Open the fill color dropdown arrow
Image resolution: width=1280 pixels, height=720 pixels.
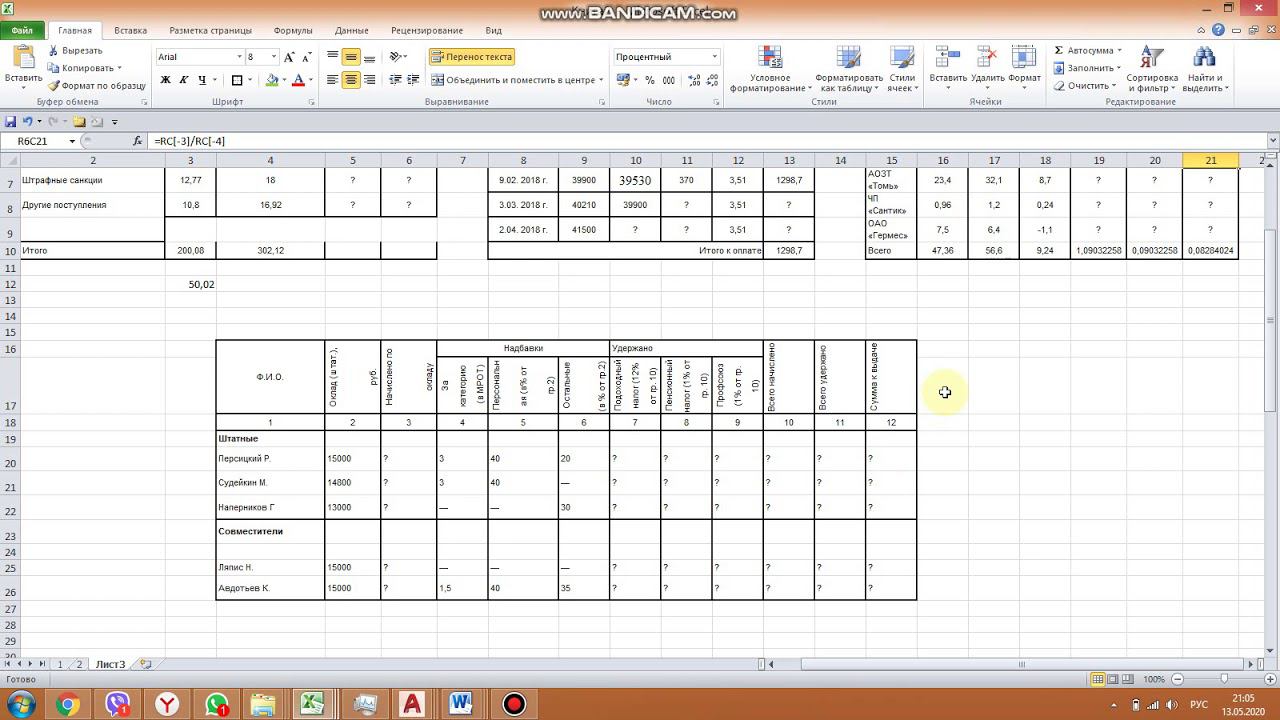pyautogui.click(x=284, y=80)
